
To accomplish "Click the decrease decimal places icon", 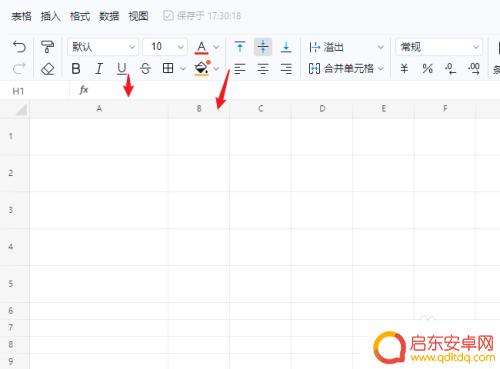I will [450, 69].
